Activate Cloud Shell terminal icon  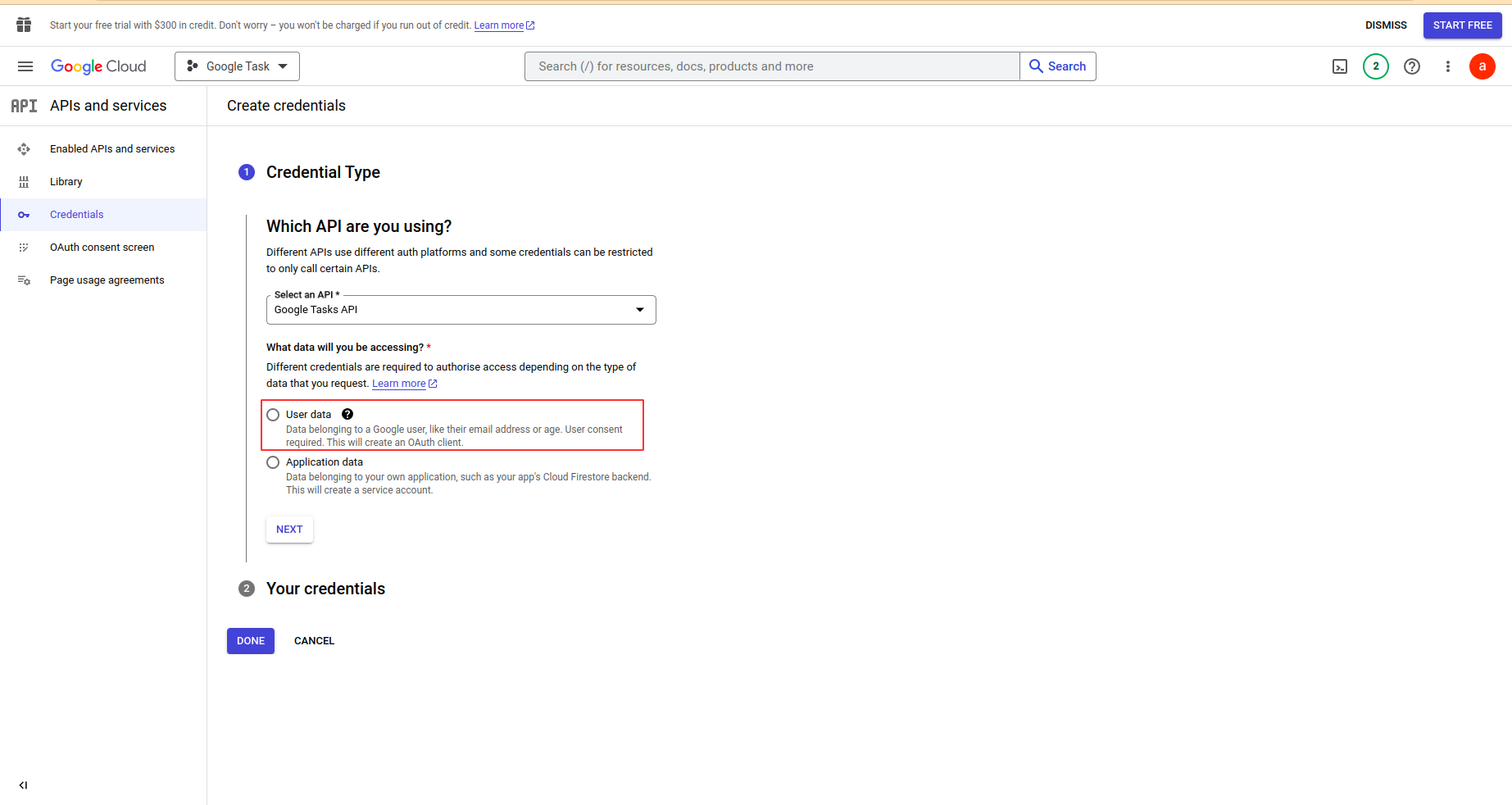pyautogui.click(x=1340, y=66)
